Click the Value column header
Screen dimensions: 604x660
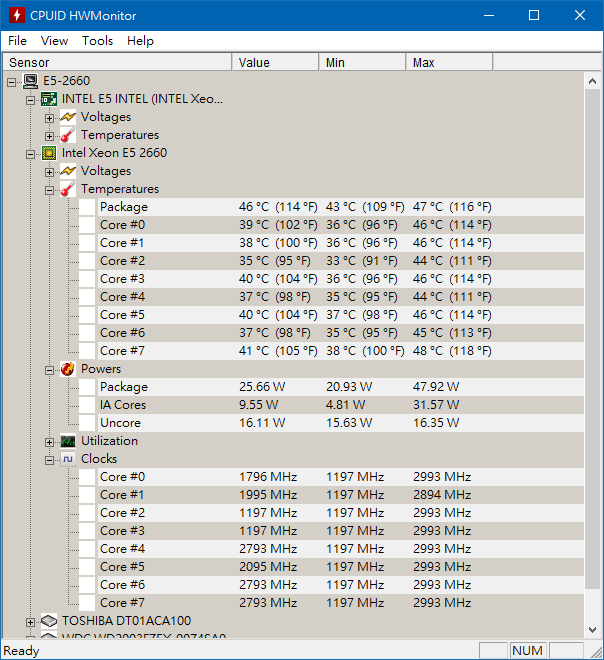click(x=275, y=62)
